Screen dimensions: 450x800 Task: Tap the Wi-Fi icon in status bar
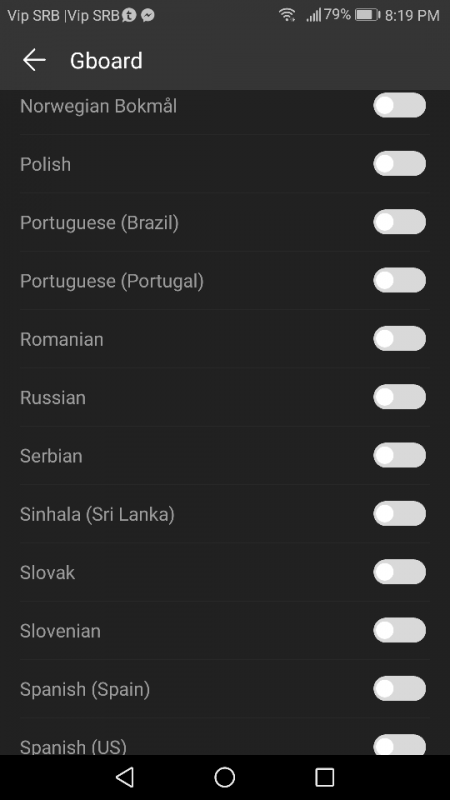(x=287, y=15)
